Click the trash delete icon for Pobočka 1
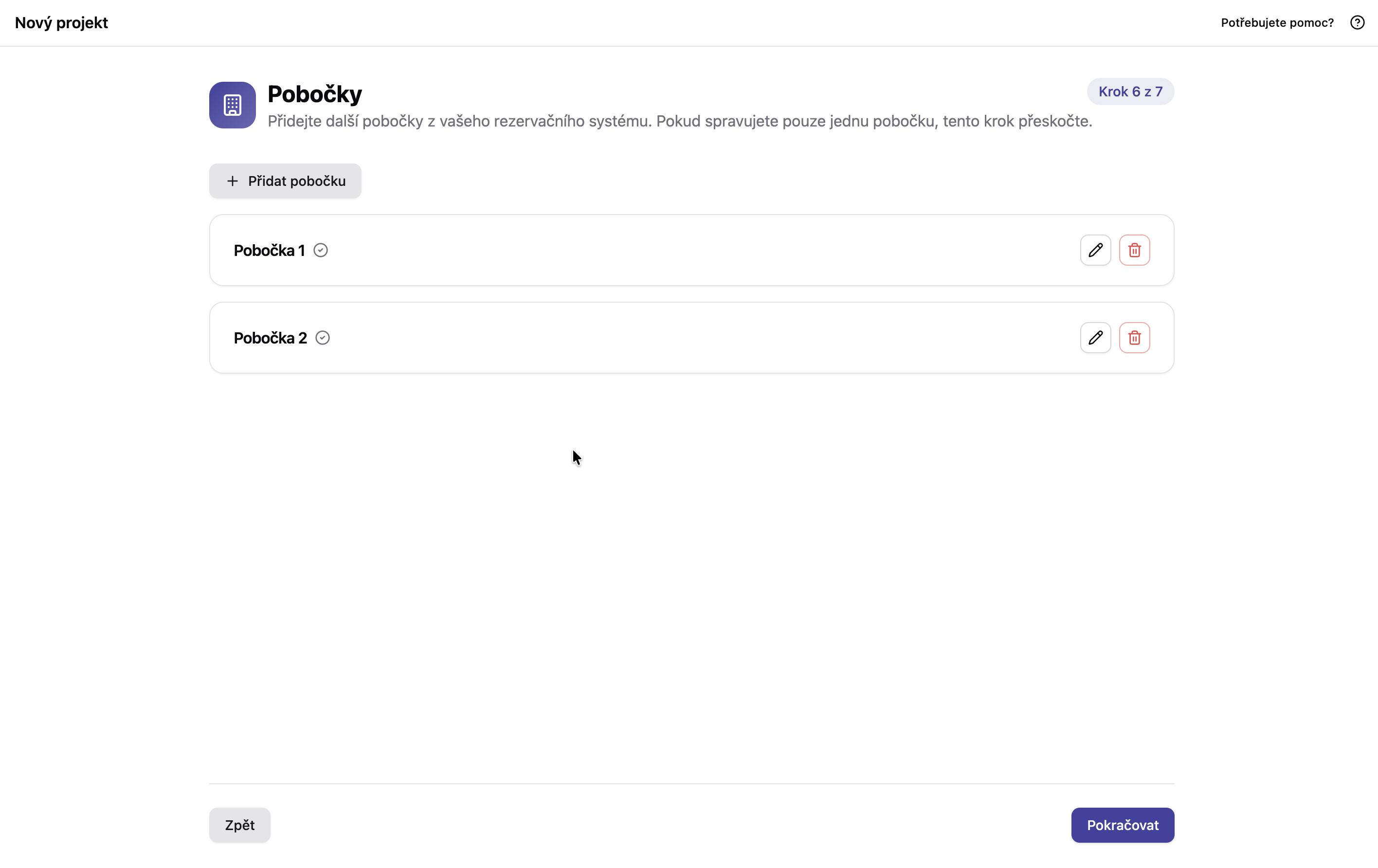The width and height of the screenshot is (1378, 868). (x=1135, y=250)
